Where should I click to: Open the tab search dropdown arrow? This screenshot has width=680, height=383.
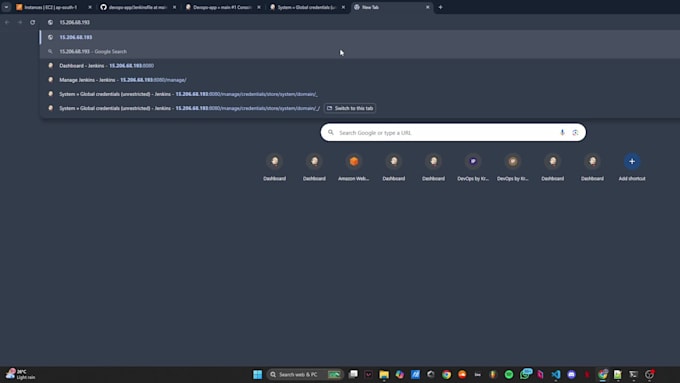point(6,7)
